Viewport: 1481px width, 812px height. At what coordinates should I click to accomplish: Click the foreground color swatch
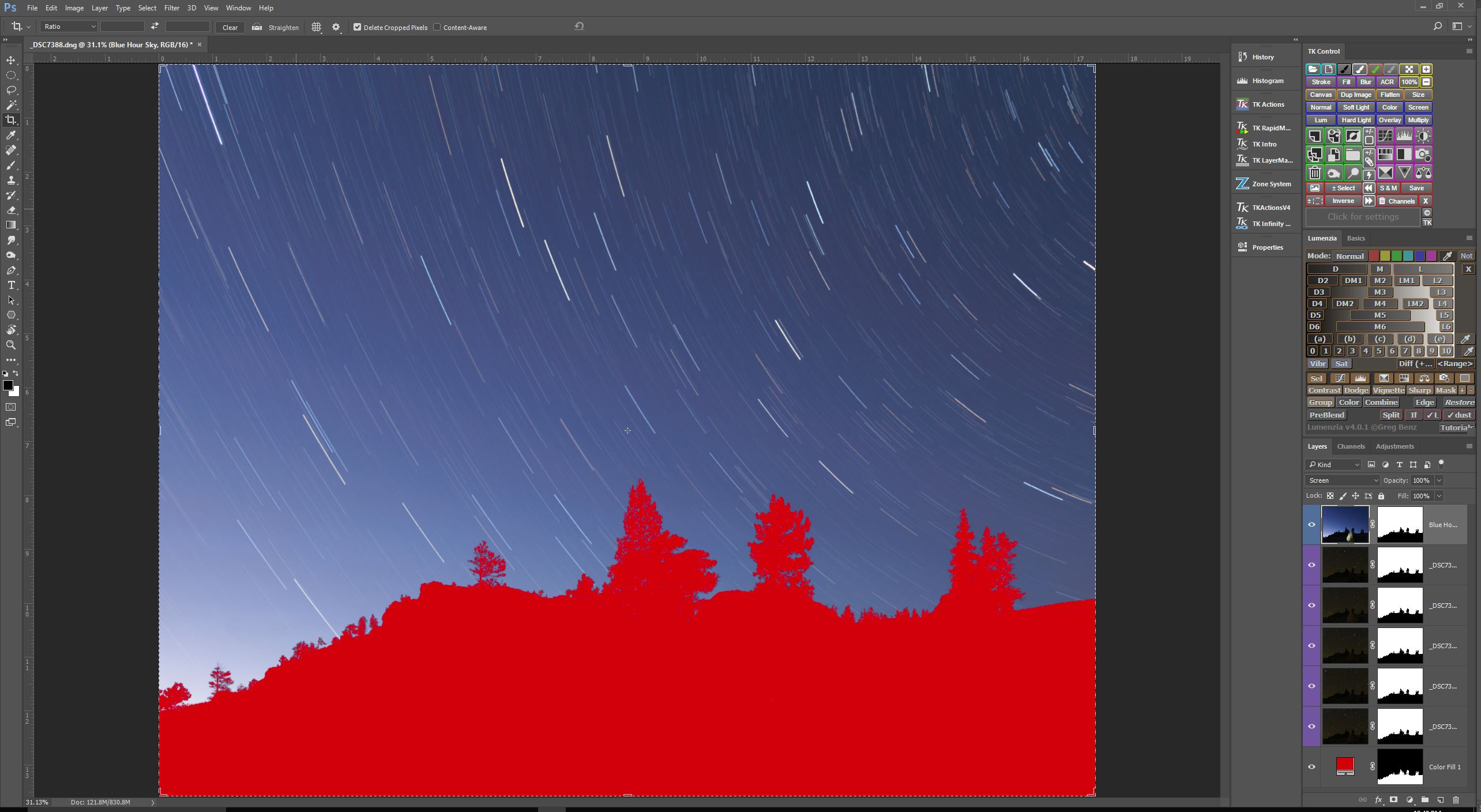tap(7, 385)
